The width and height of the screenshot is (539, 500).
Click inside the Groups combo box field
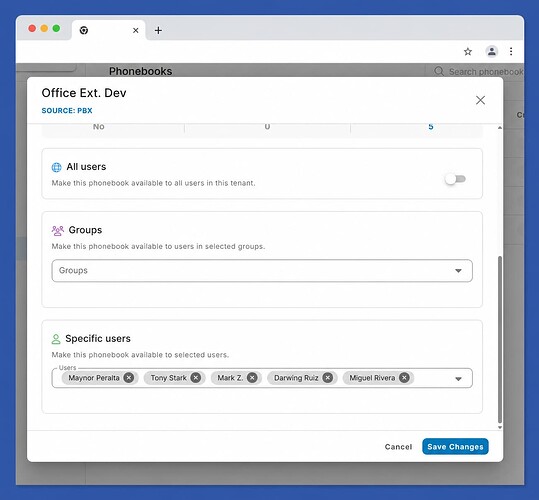tap(262, 271)
